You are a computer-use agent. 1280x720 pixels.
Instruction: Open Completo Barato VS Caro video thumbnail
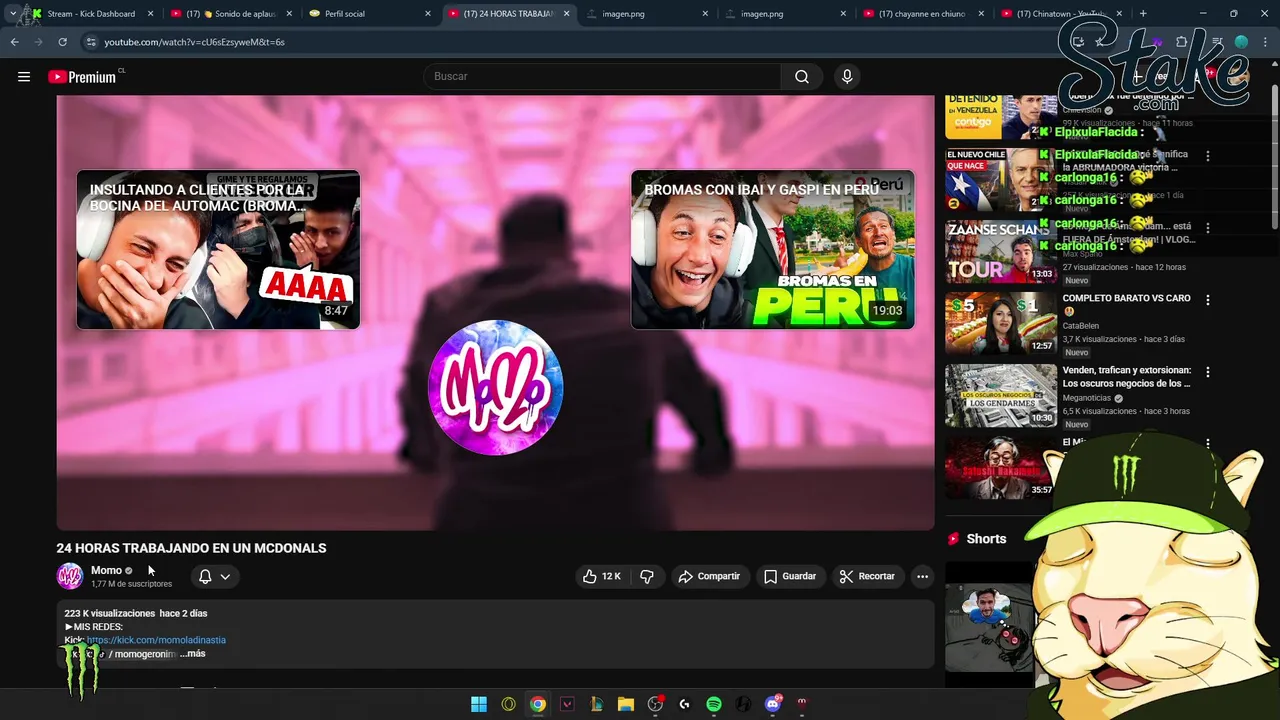(x=1001, y=323)
